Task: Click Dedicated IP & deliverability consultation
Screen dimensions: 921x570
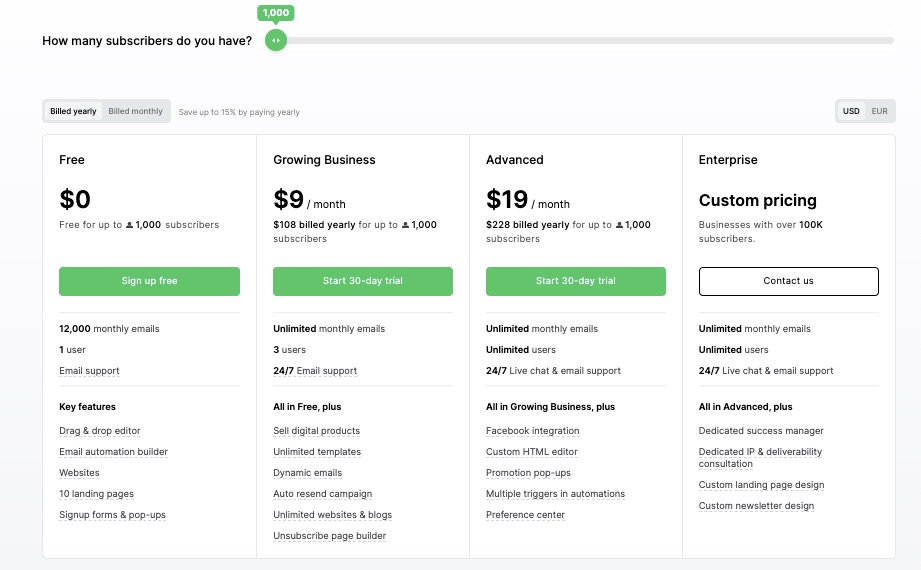Action: pyautogui.click(x=760, y=458)
